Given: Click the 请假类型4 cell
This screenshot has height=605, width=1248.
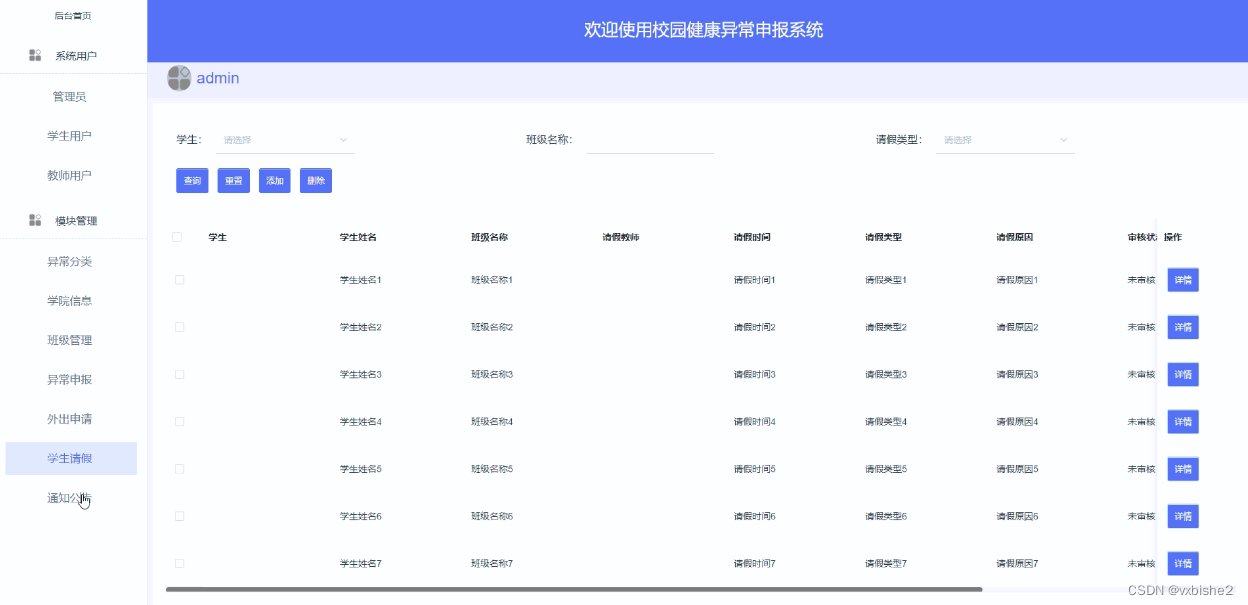Looking at the screenshot, I should [x=886, y=421].
